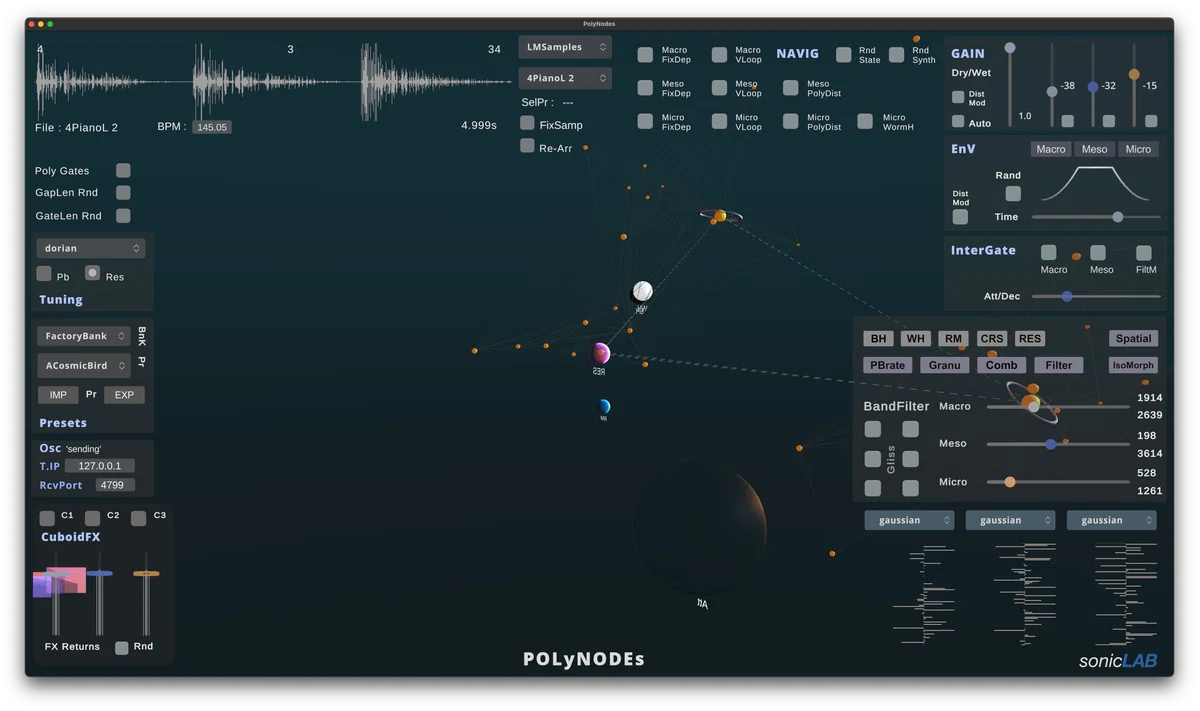The width and height of the screenshot is (1200, 711).
Task: Enable Gain Auto checkbox
Action: click(x=958, y=122)
